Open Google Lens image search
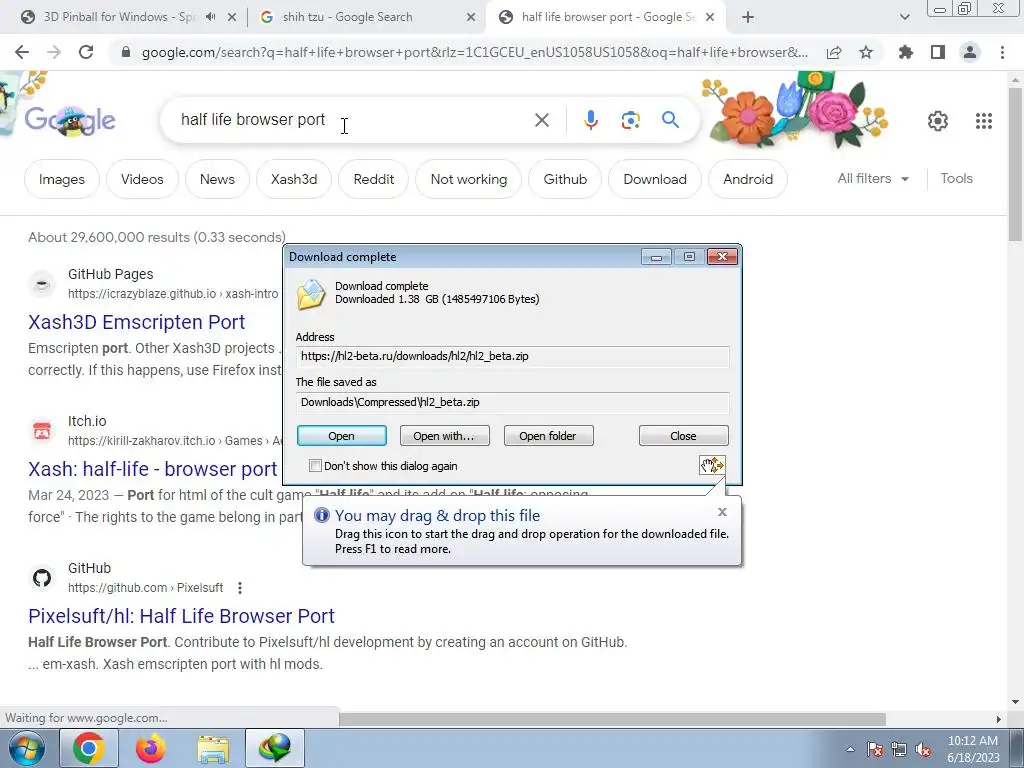 630,120
